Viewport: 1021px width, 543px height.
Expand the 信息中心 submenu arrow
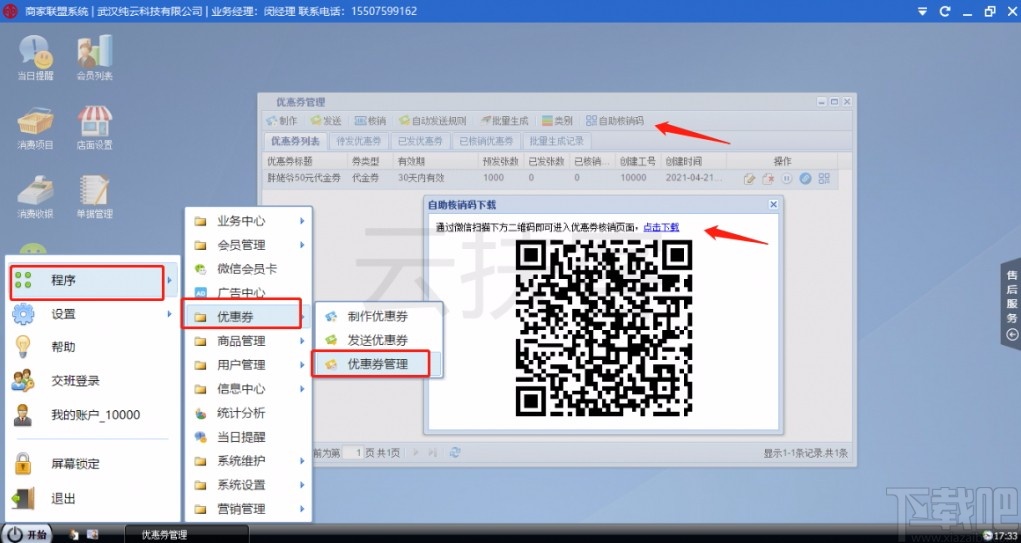302,389
